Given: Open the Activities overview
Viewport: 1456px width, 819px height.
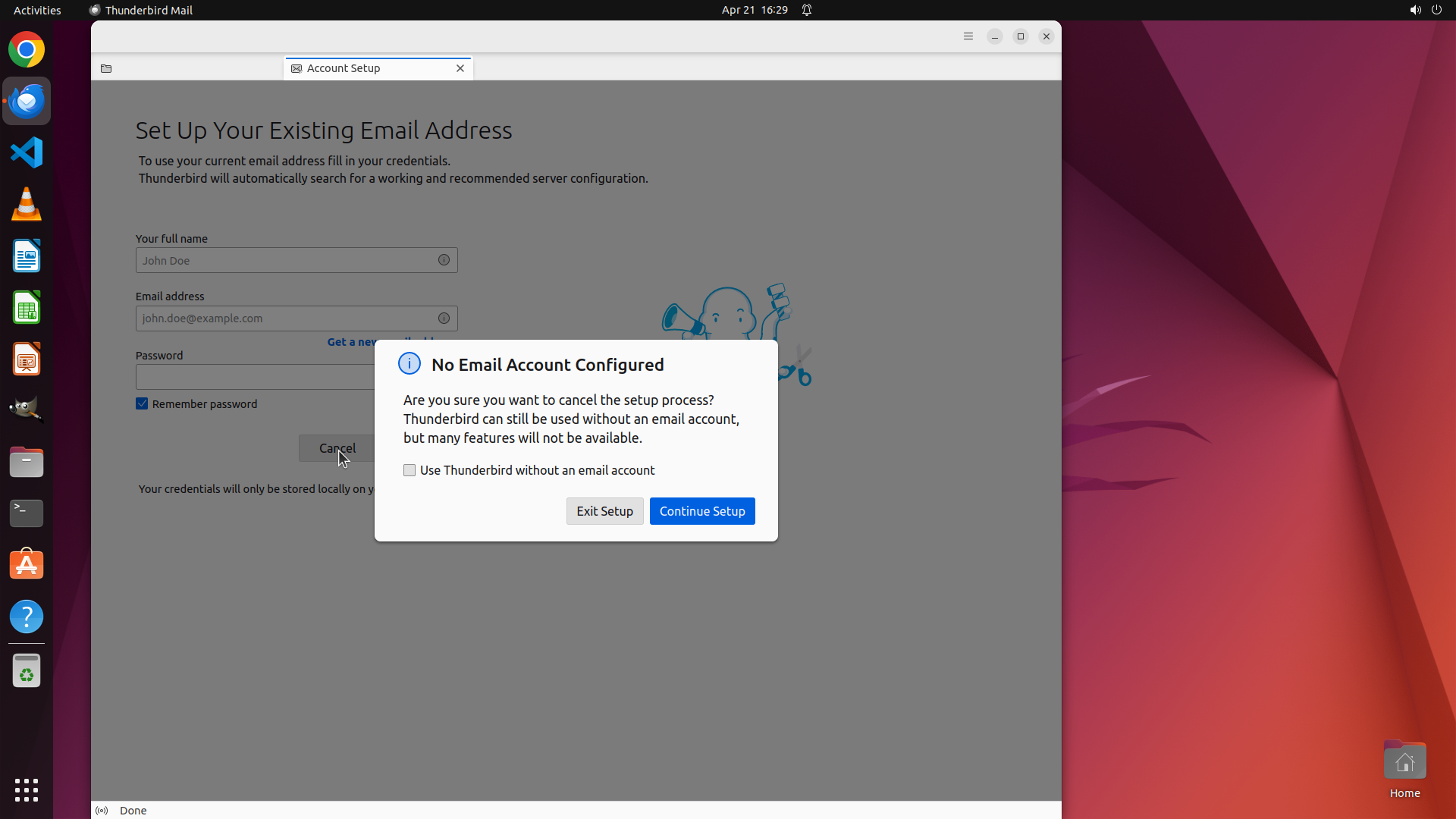Looking at the screenshot, I should [x=37, y=10].
